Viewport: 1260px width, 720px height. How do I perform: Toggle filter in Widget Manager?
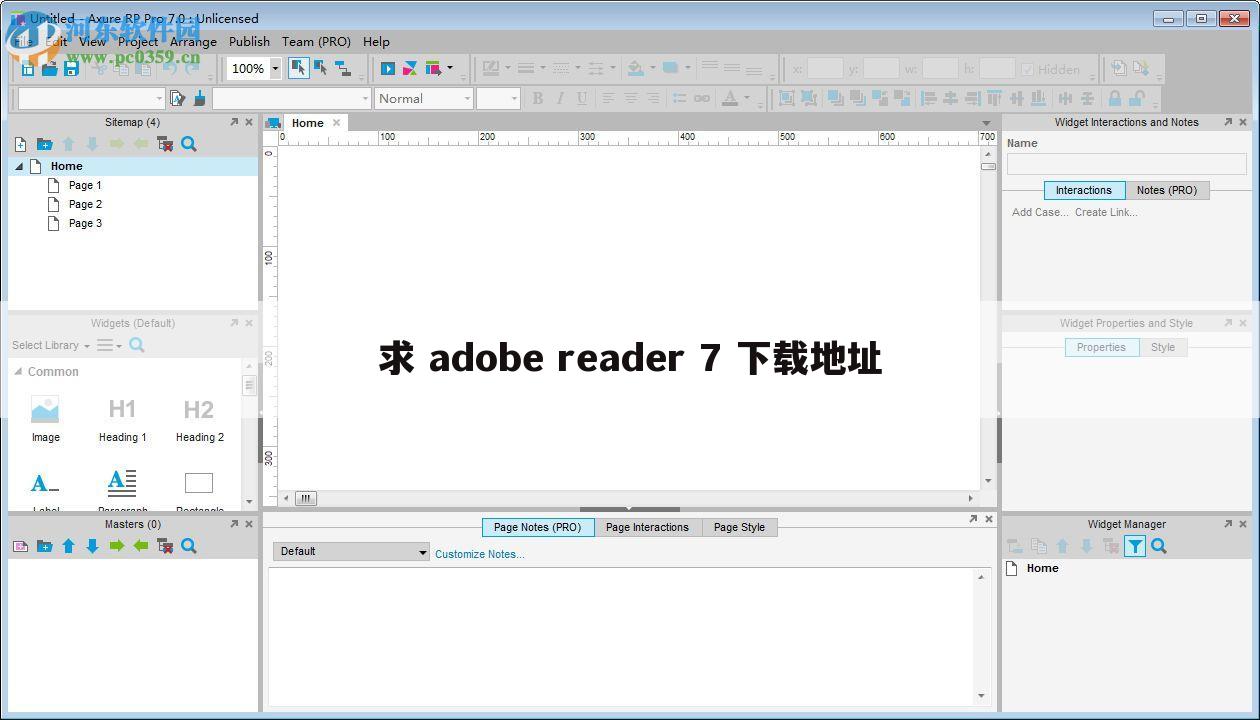click(1135, 546)
